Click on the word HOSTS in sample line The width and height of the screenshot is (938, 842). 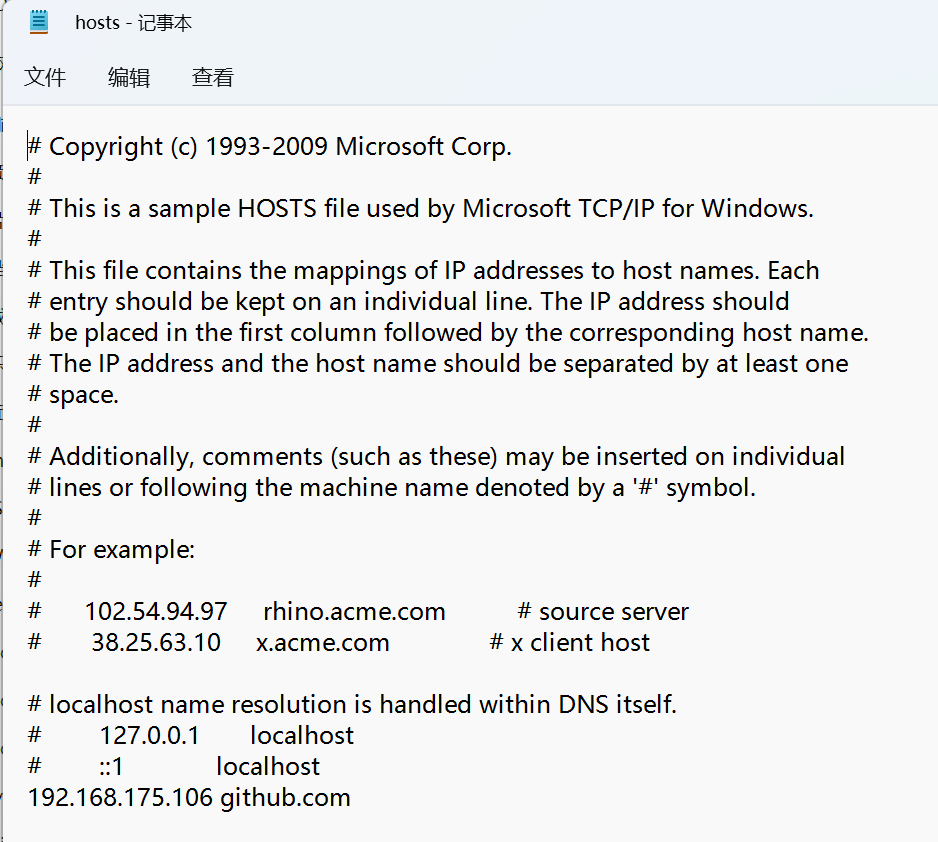(x=277, y=209)
